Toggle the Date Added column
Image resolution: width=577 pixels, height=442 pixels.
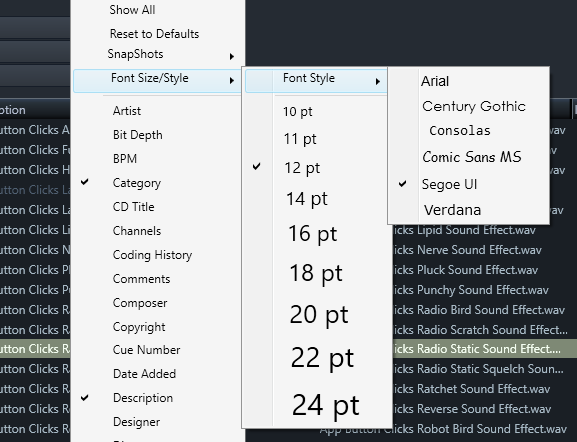[x=144, y=374]
